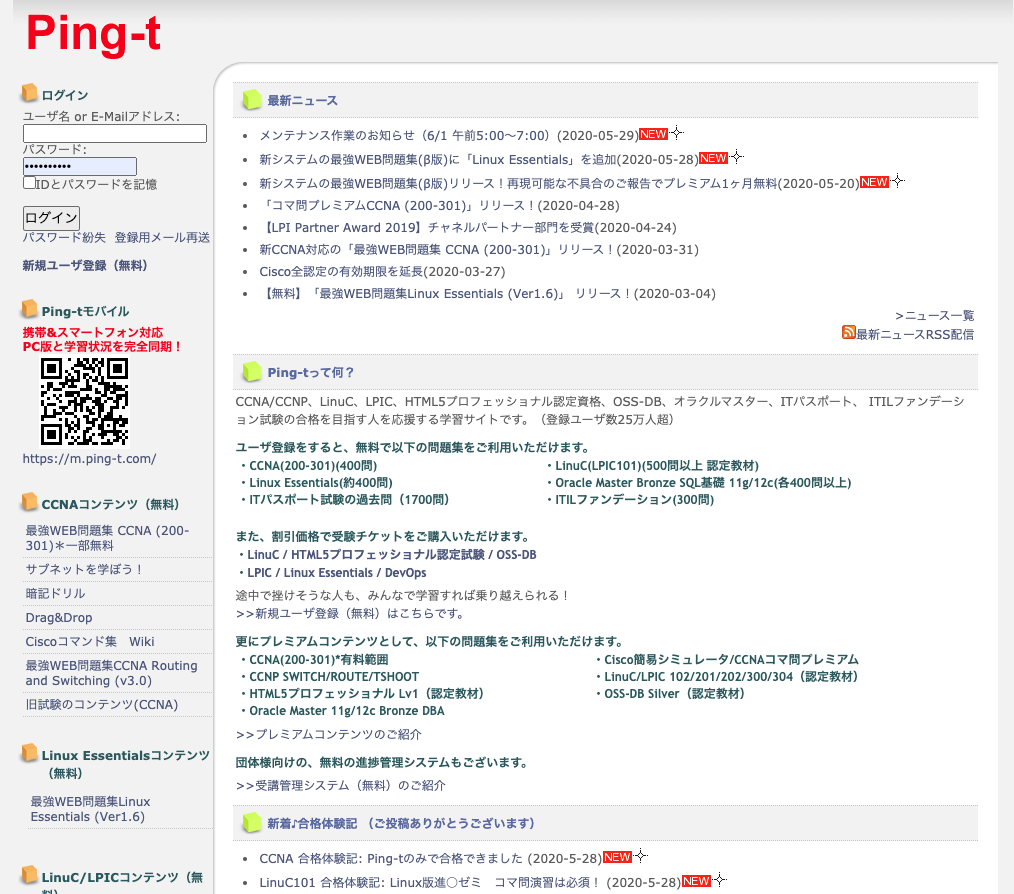Open >>受講管理システム（無料）のご紹介 link
The height and width of the screenshot is (894, 1014).
(x=341, y=785)
